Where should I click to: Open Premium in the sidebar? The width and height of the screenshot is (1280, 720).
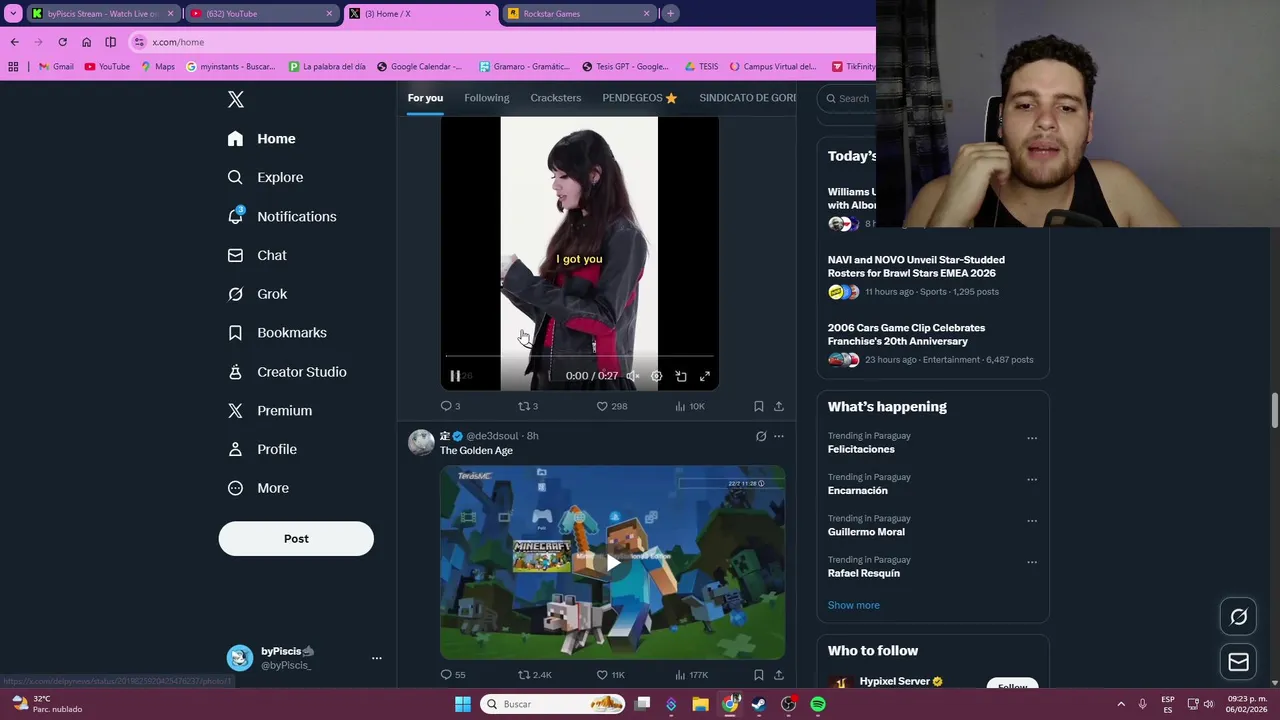[x=270, y=411]
